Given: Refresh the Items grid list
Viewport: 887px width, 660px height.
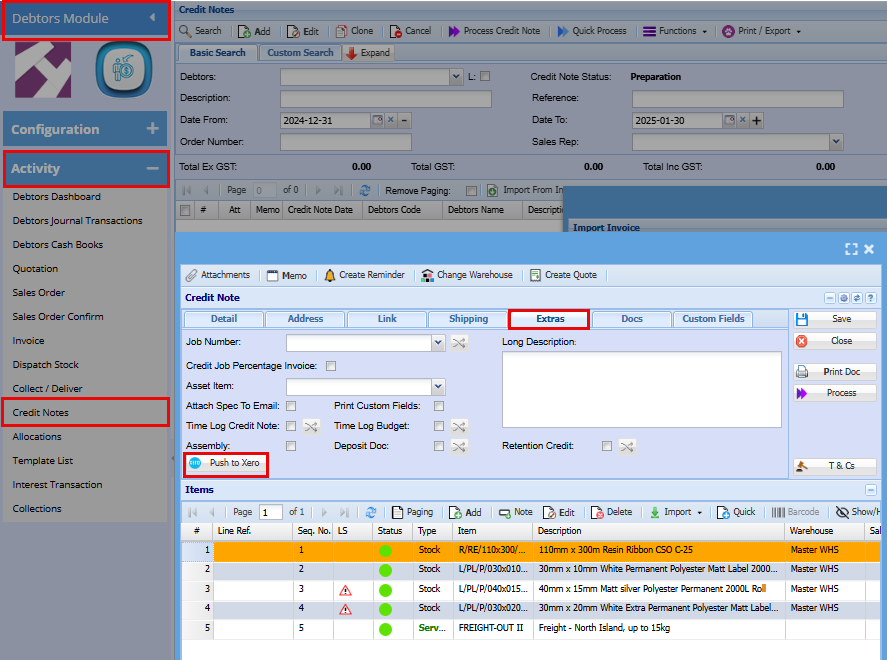Looking at the screenshot, I should tap(371, 512).
